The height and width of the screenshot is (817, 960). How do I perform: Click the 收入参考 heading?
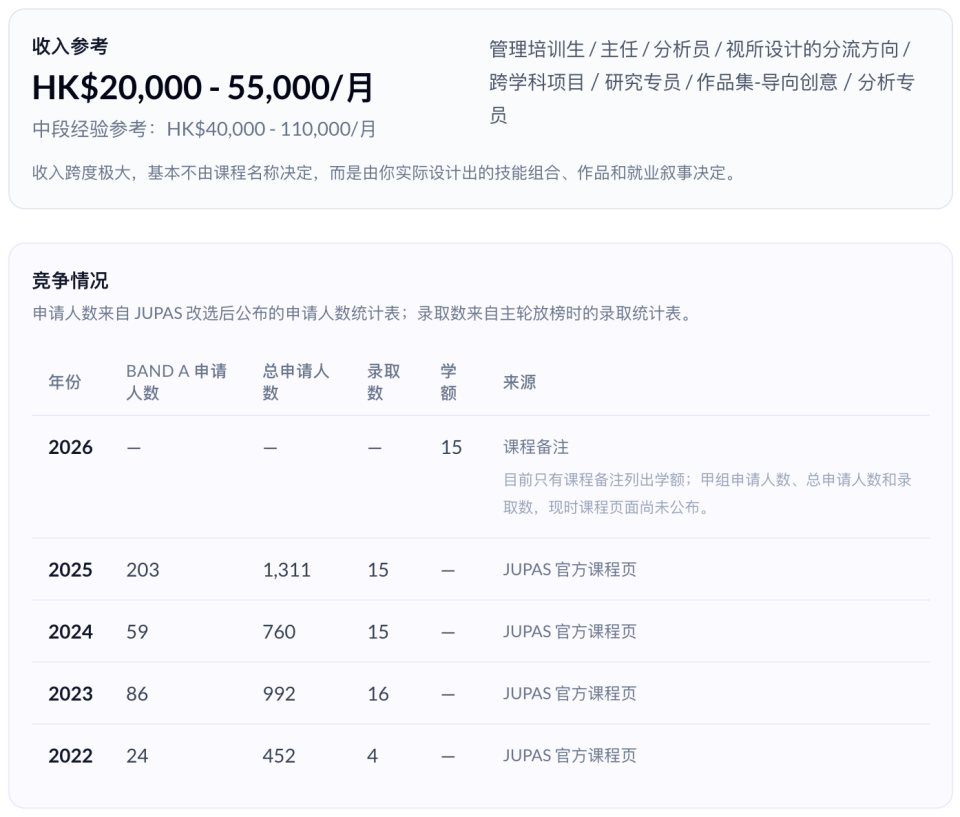(70, 47)
